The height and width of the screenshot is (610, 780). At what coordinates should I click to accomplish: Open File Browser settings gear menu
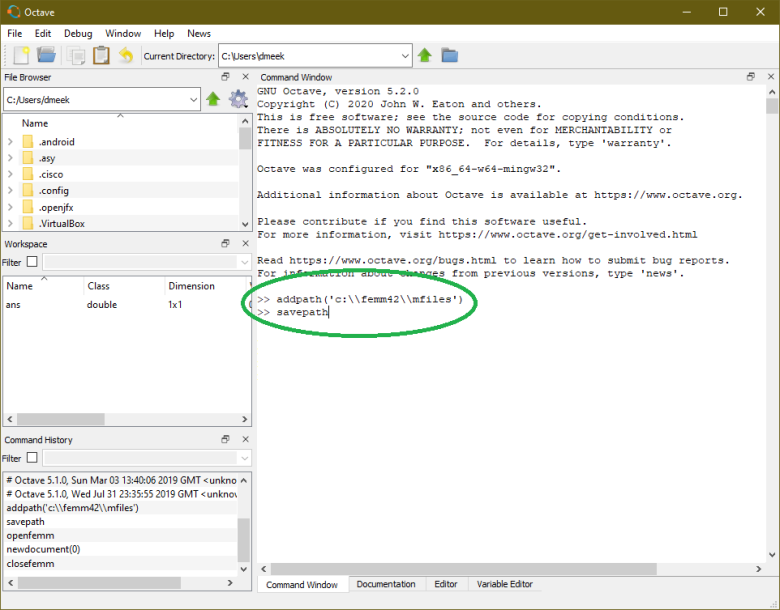pos(238,99)
